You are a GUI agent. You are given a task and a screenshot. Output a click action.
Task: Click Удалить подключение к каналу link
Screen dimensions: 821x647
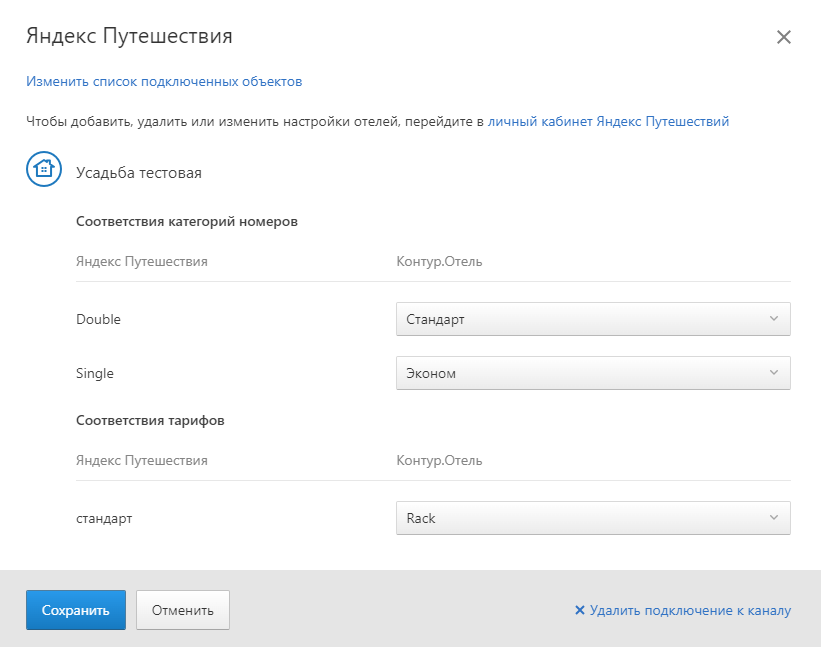click(x=690, y=610)
